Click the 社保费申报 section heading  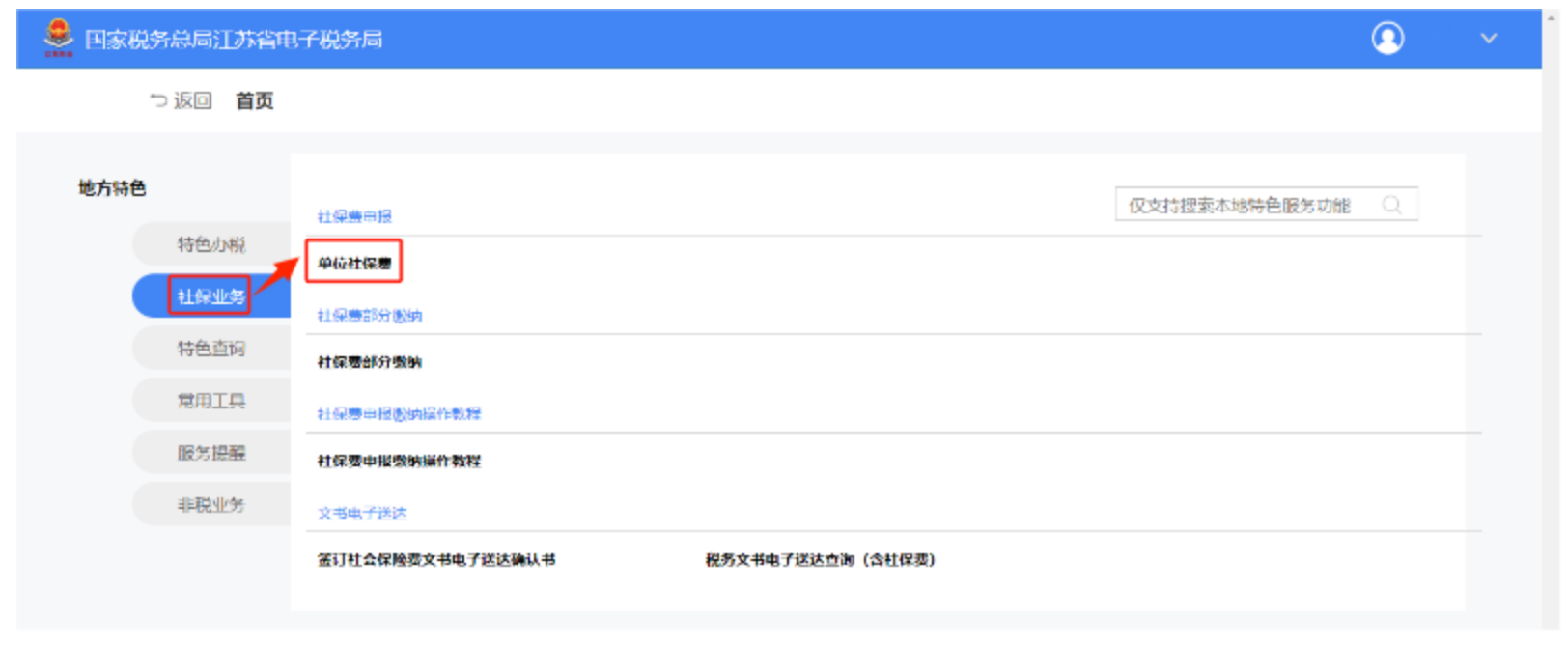coord(354,216)
